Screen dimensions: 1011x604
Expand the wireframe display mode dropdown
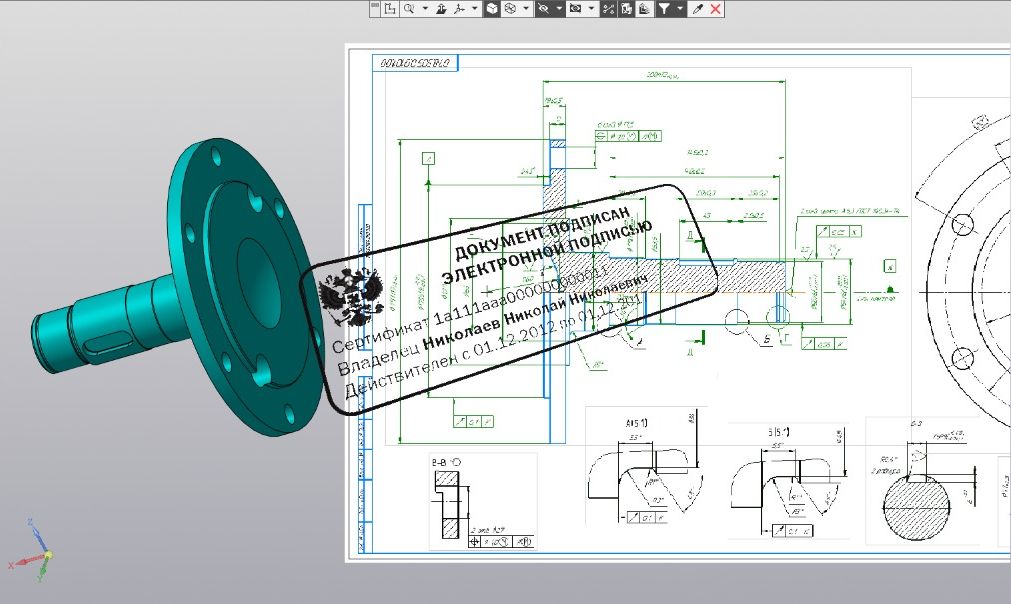coord(526,8)
